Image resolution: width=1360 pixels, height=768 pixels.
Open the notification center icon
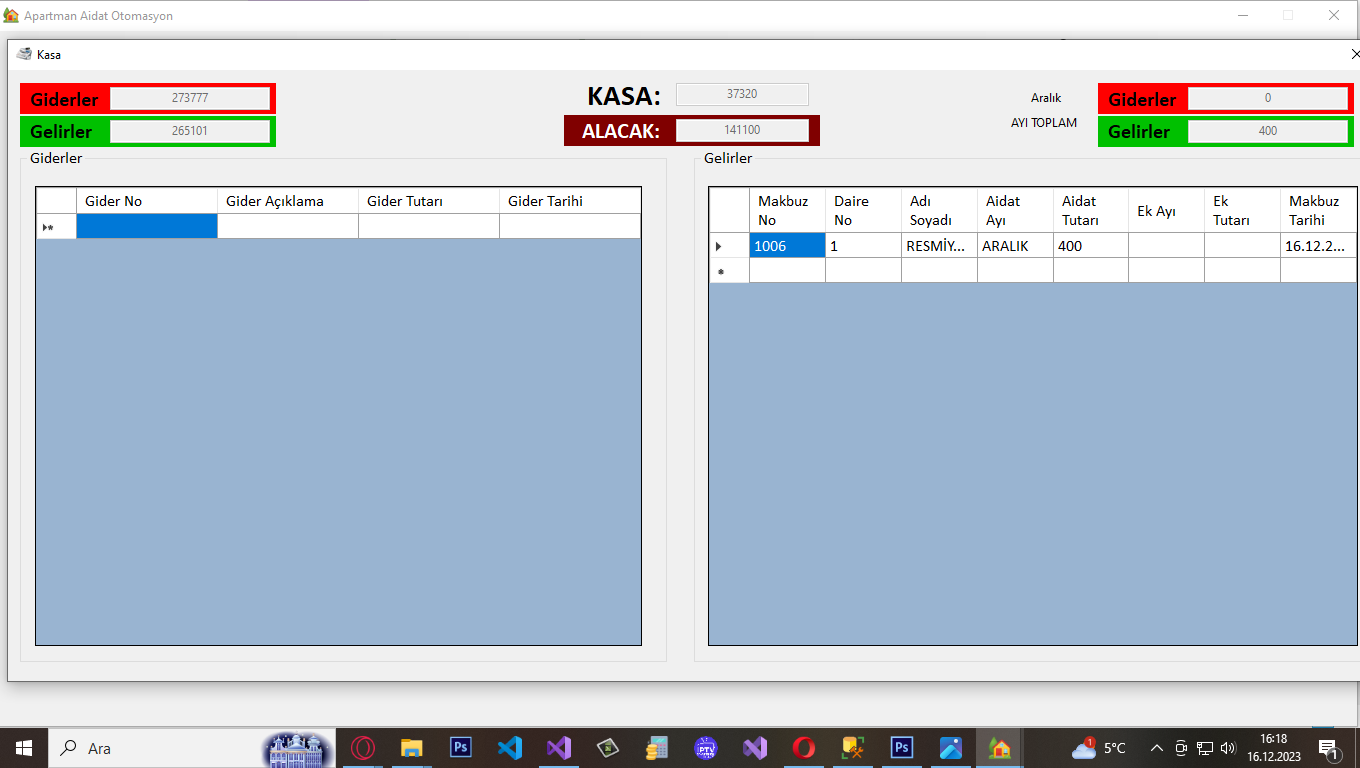(1329, 748)
